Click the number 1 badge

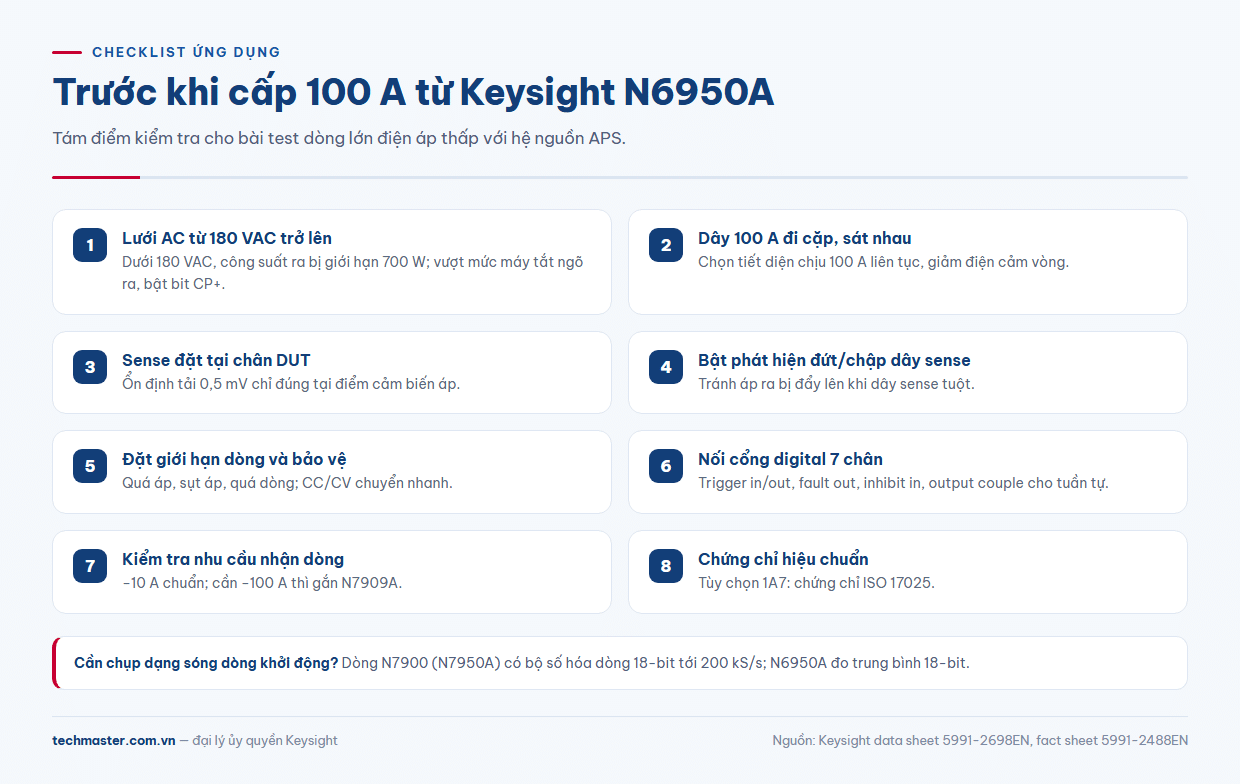(x=90, y=245)
